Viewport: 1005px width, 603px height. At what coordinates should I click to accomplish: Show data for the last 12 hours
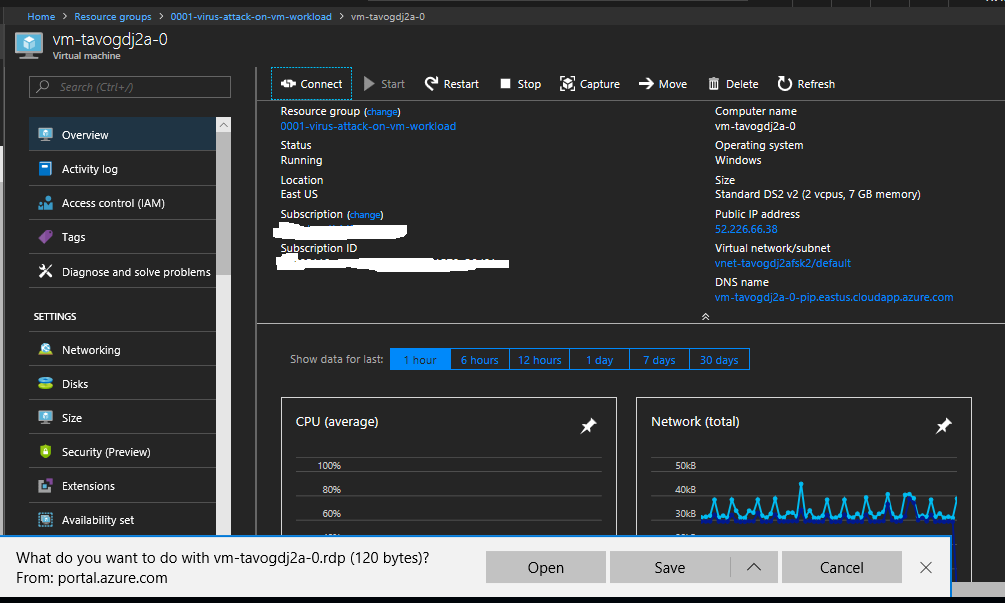click(539, 359)
